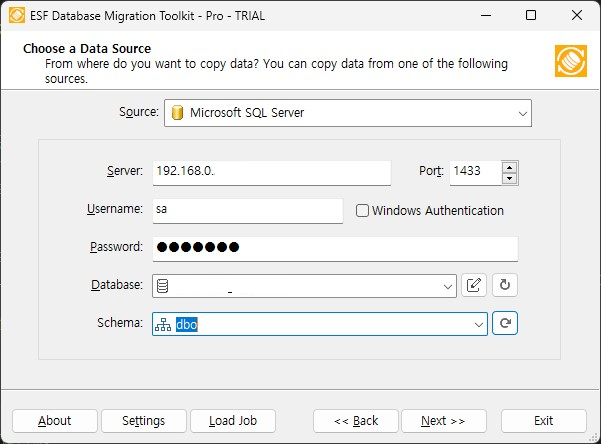The width and height of the screenshot is (601, 444).
Task: Click the Password field
Action: [x=335, y=249]
